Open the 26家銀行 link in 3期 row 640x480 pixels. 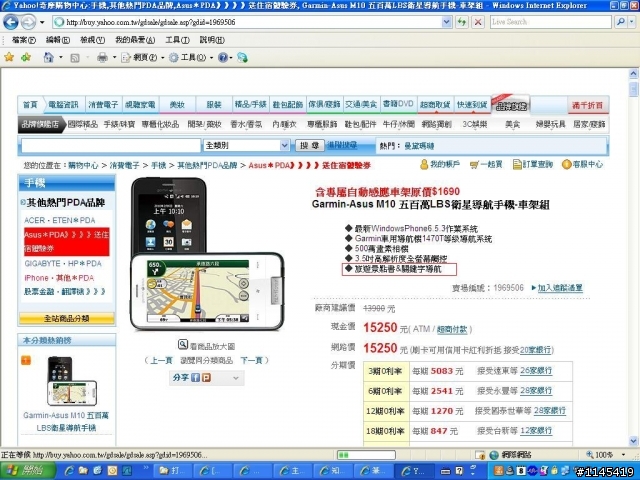pos(536,371)
